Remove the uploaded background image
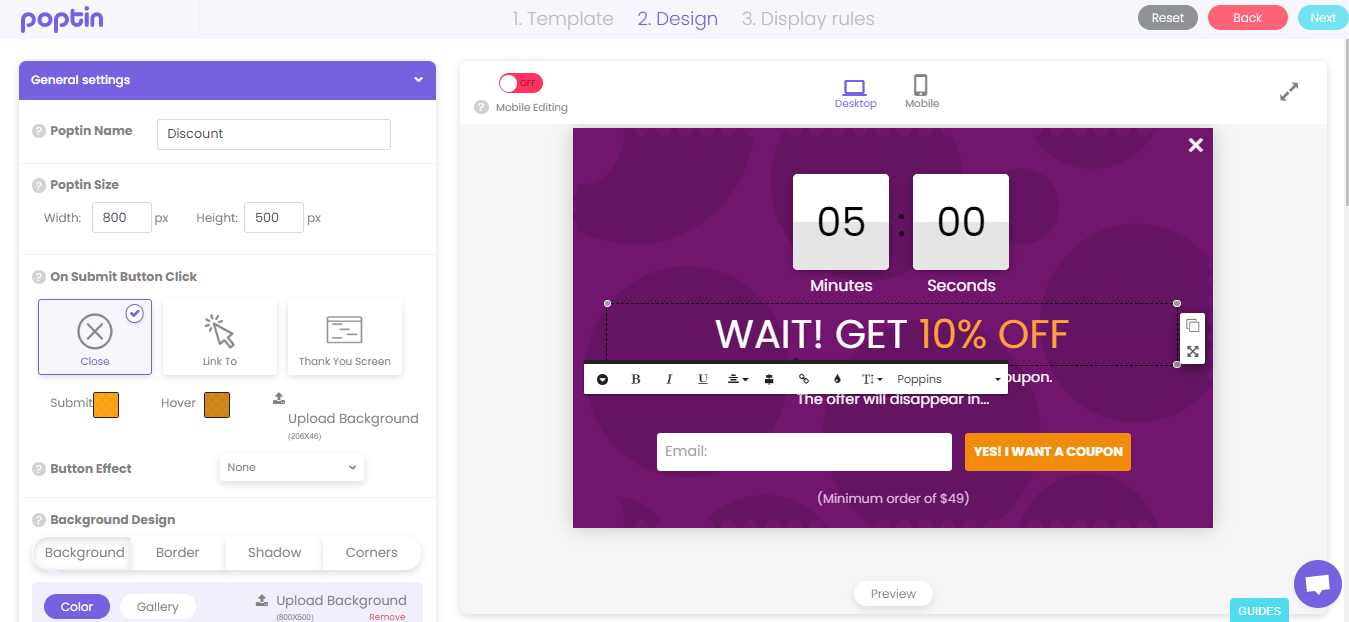 389,615
